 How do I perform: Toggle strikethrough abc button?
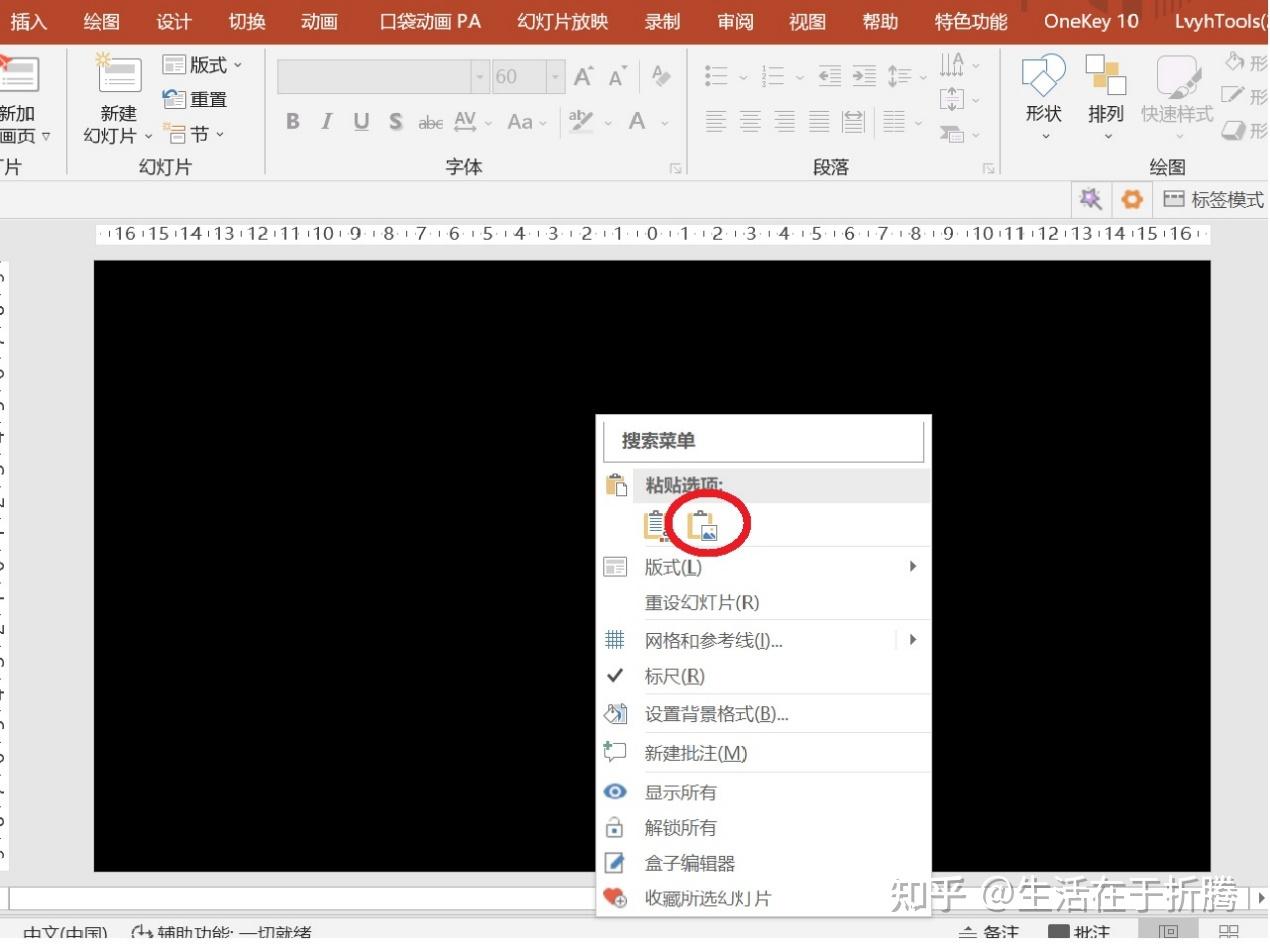coord(431,123)
